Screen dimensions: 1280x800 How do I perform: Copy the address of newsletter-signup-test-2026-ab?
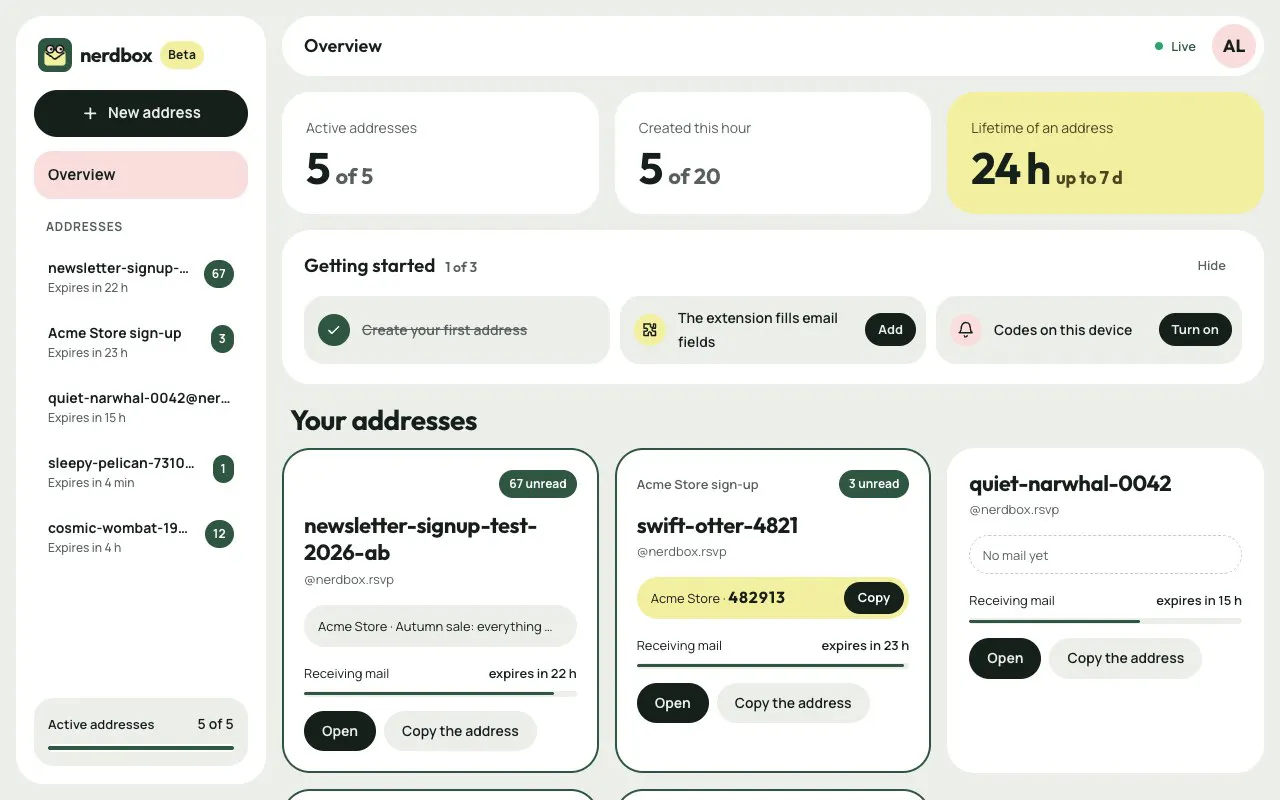click(460, 731)
